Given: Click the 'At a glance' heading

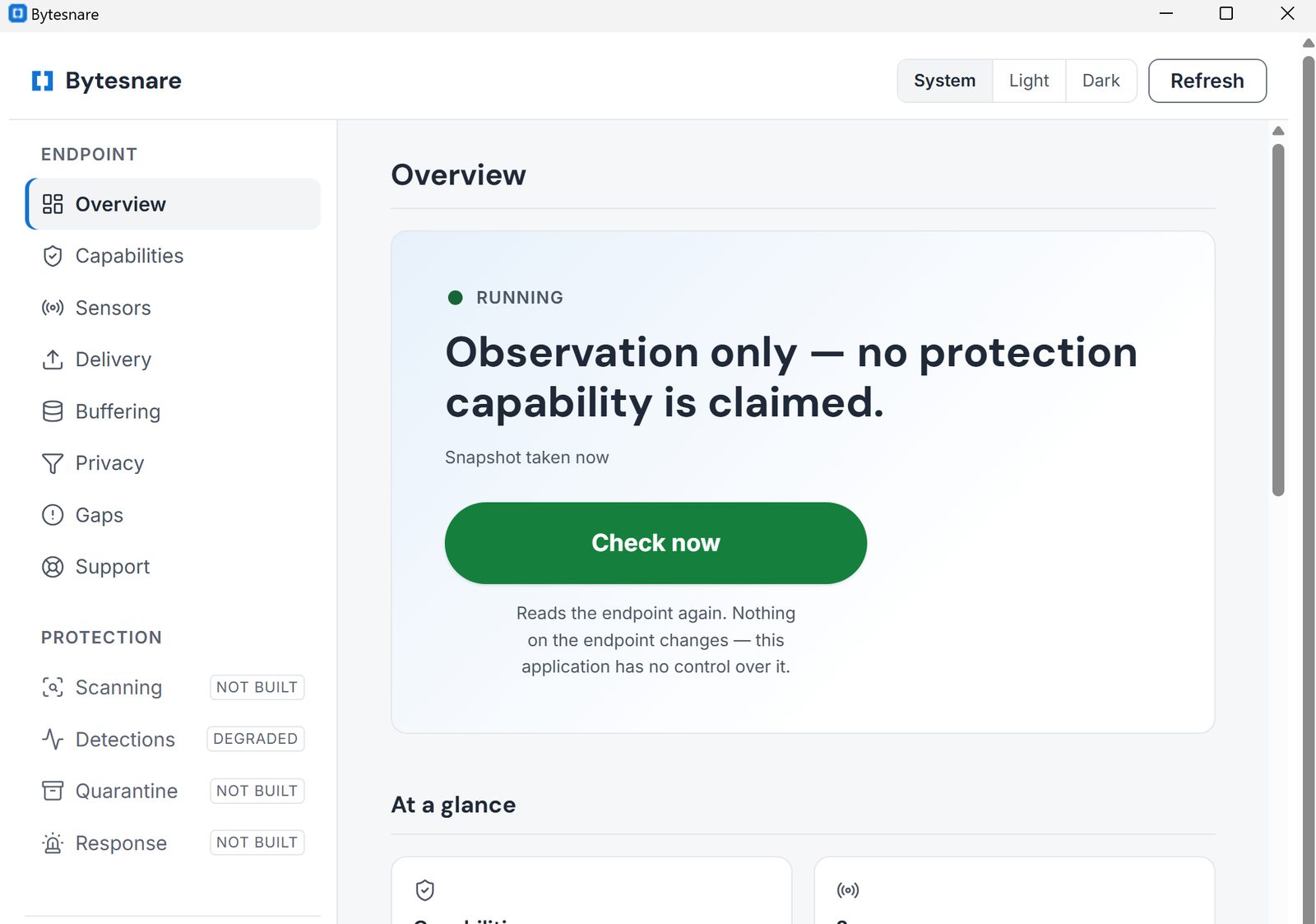Looking at the screenshot, I should 453,805.
